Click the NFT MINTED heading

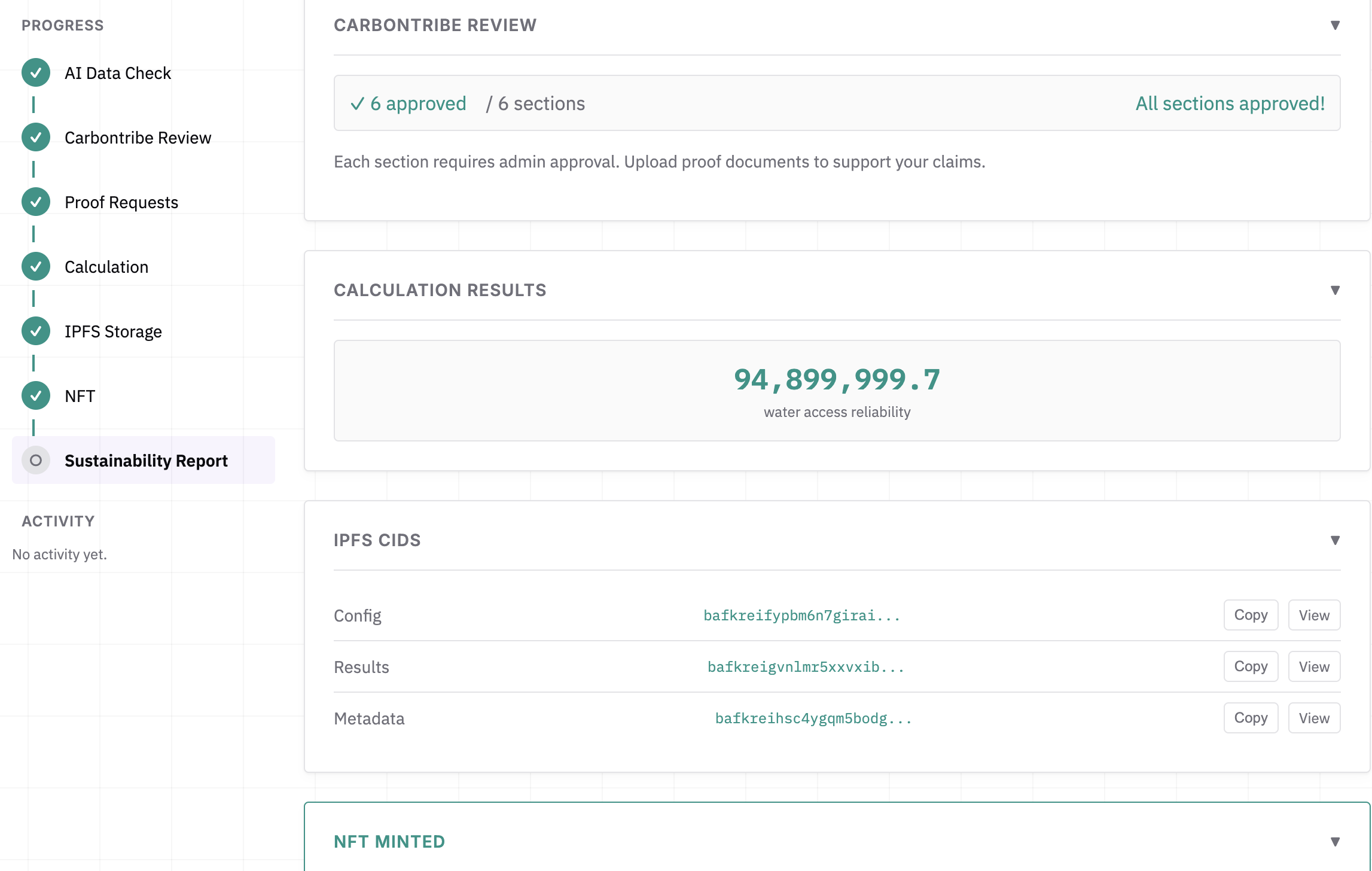[389, 842]
